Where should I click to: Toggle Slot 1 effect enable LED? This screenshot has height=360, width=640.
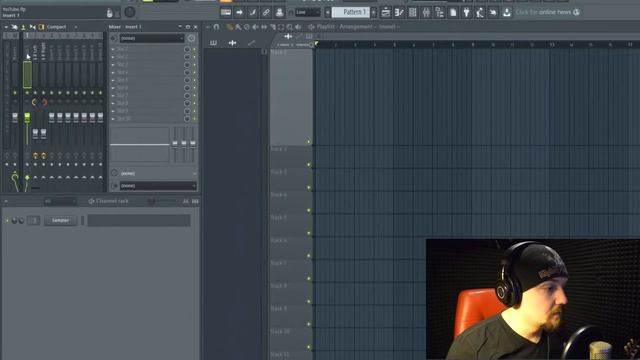(195, 49)
